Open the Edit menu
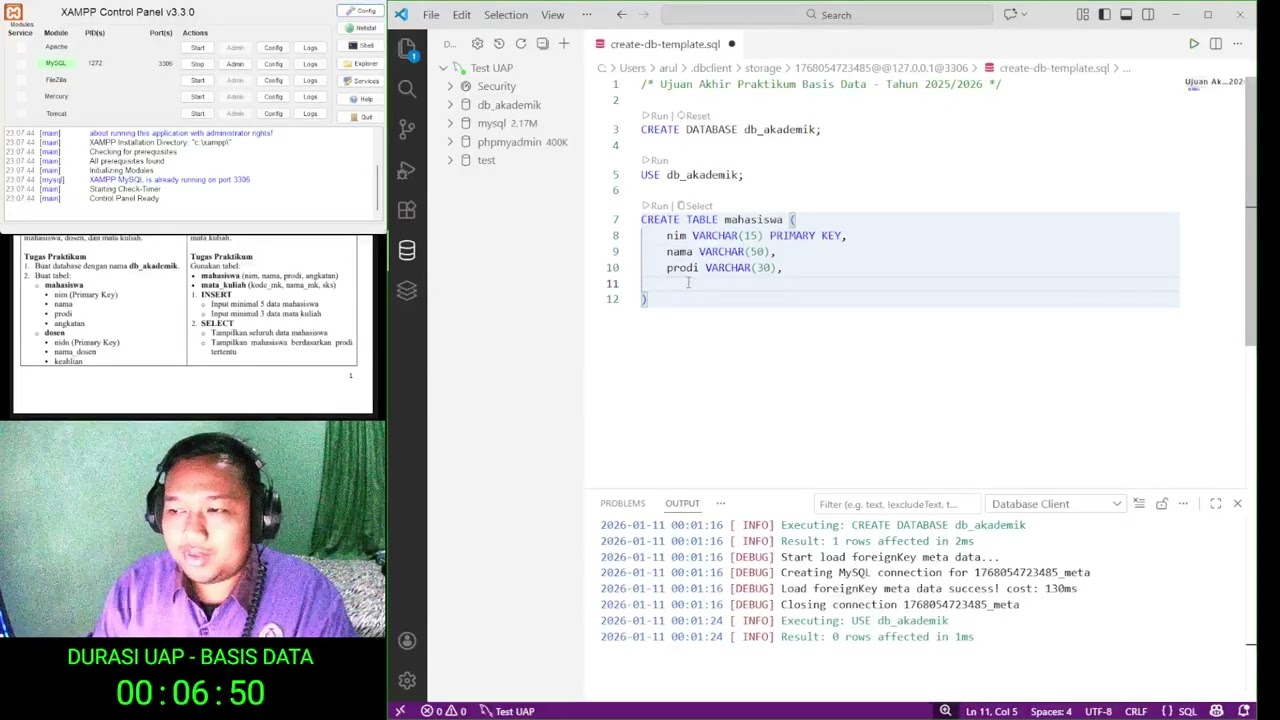 (461, 15)
